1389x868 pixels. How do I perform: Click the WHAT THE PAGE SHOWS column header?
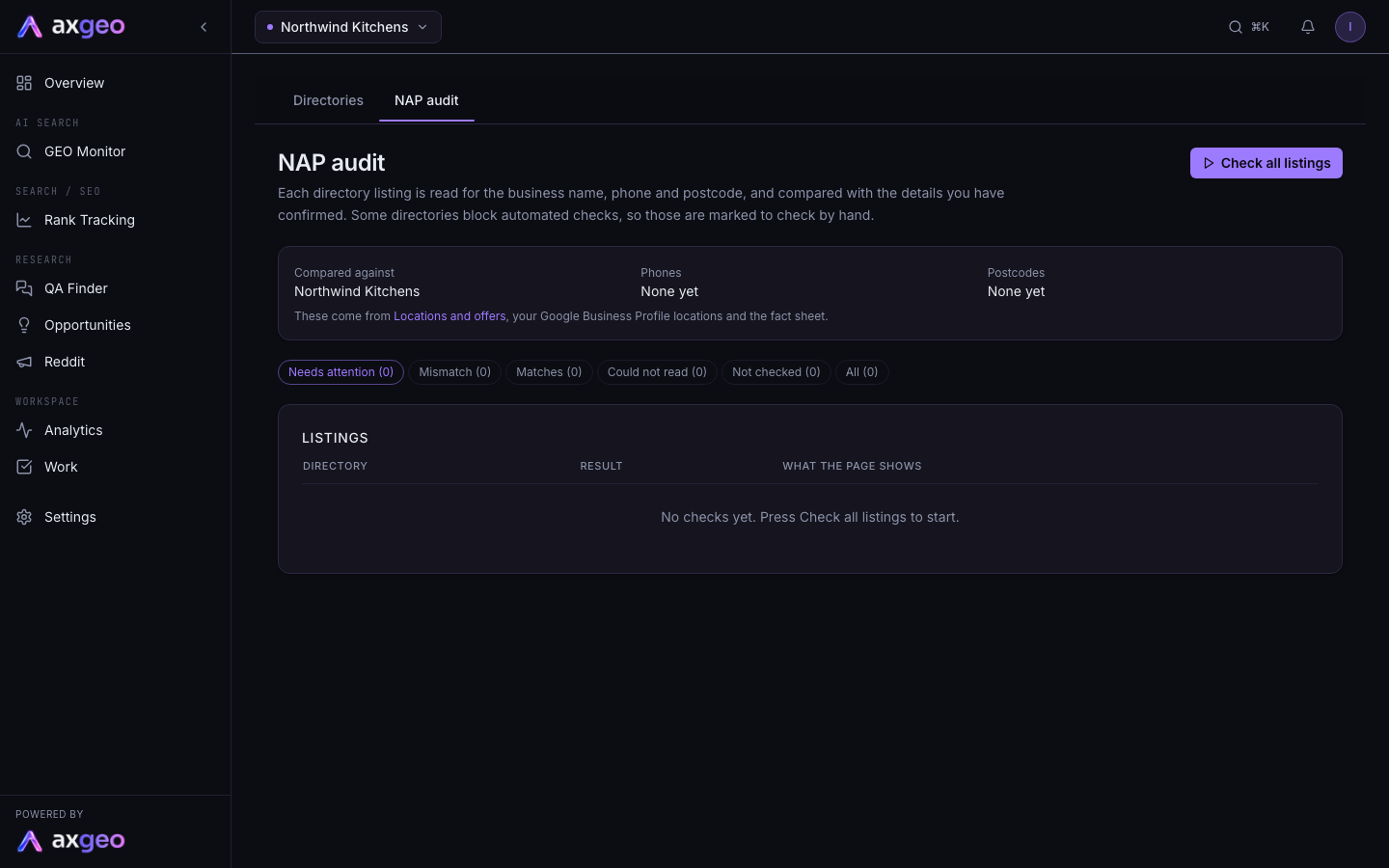point(852,466)
